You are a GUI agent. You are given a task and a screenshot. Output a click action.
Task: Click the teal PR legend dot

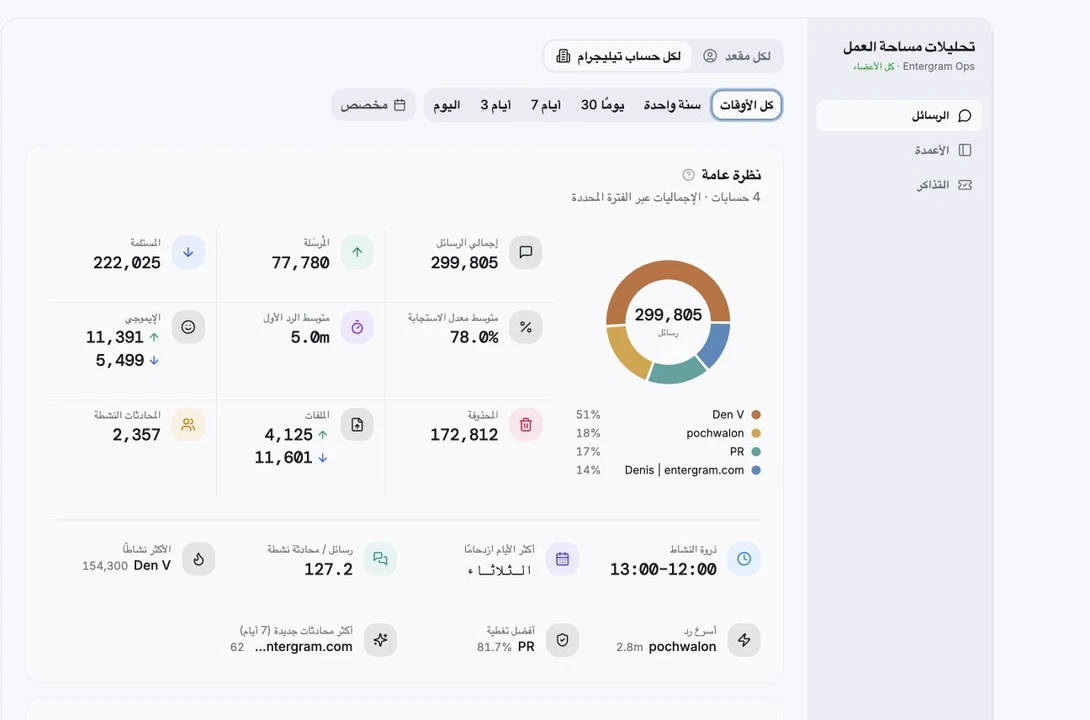(x=756, y=452)
